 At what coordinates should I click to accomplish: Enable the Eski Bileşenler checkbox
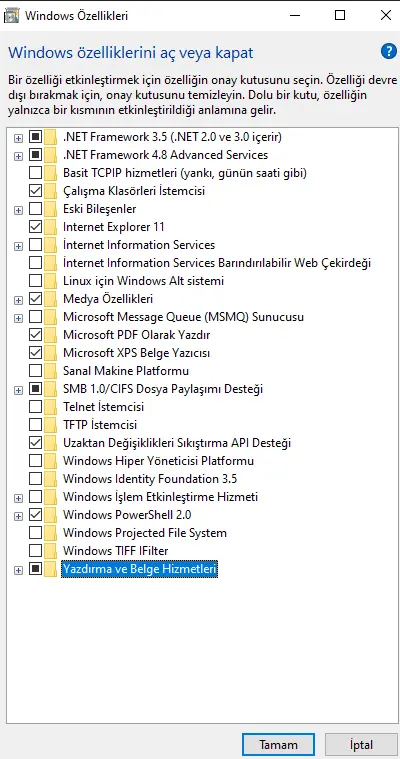point(35,209)
